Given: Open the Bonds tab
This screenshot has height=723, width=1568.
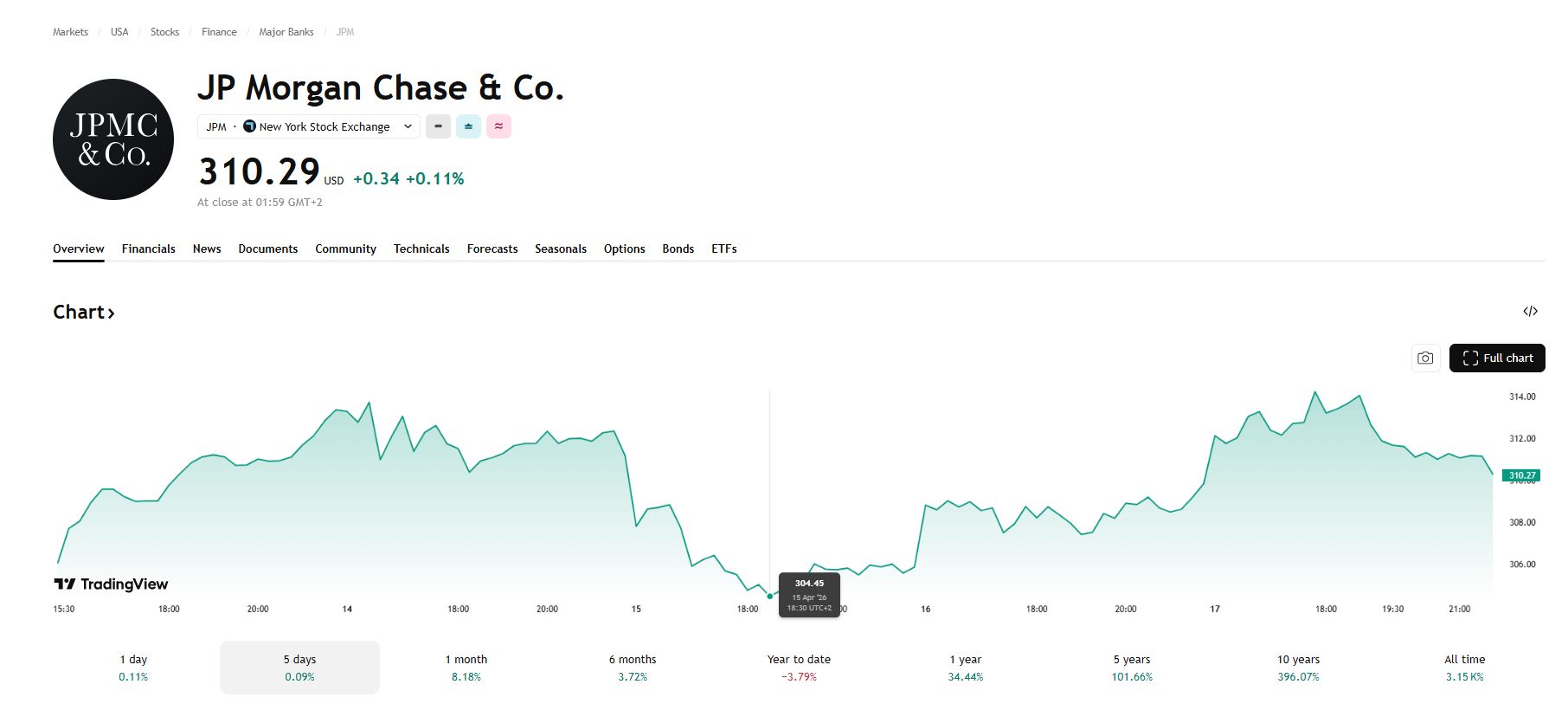Looking at the screenshot, I should tap(678, 249).
